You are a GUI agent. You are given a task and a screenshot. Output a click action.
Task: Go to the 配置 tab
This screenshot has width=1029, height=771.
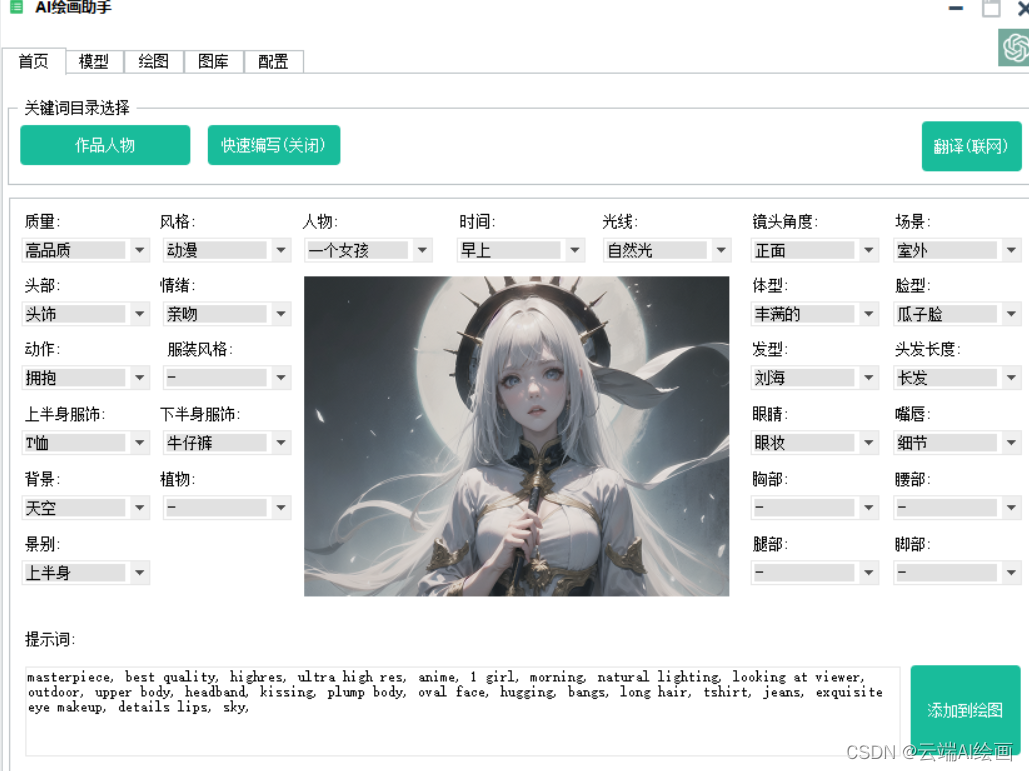pyautogui.click(x=273, y=62)
